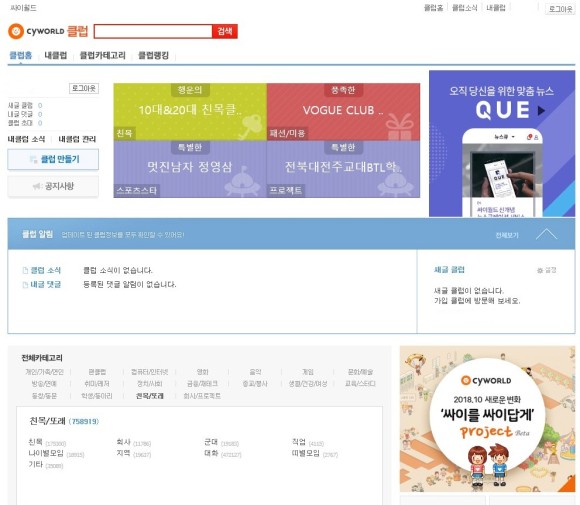Click the search input field

pyautogui.click(x=153, y=31)
